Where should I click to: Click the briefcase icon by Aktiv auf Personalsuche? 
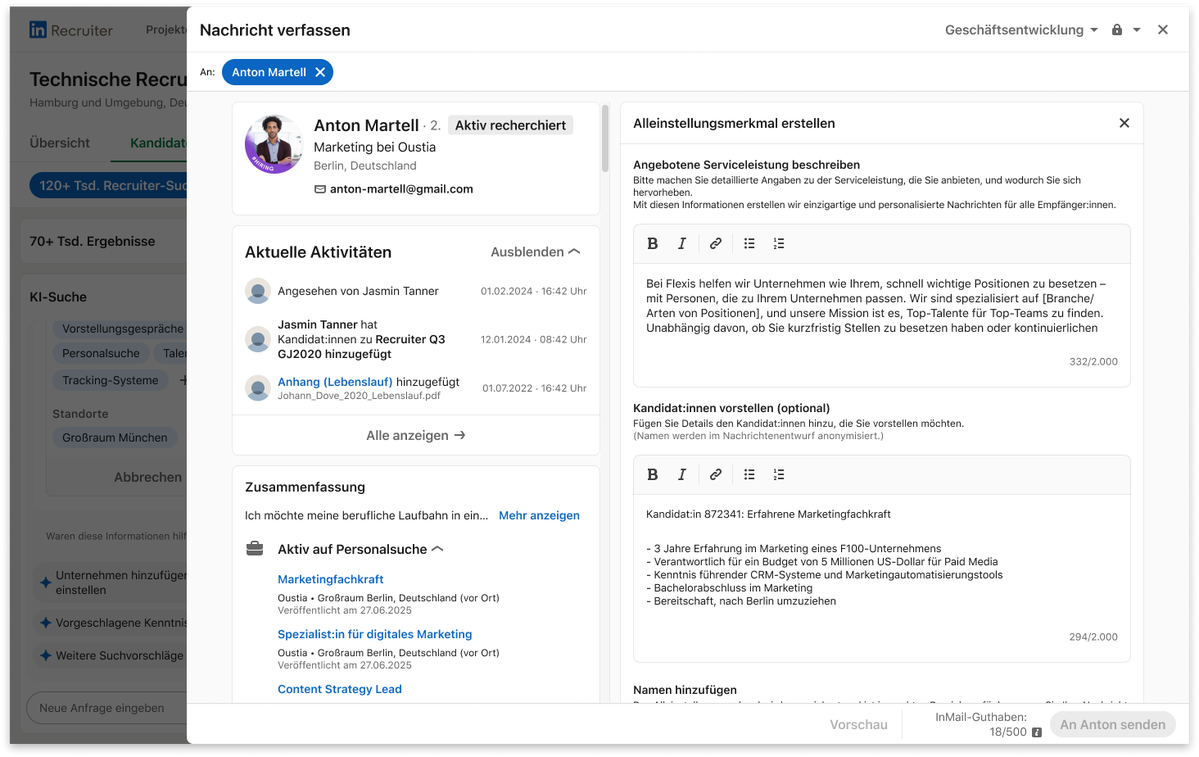pyautogui.click(x=255, y=549)
